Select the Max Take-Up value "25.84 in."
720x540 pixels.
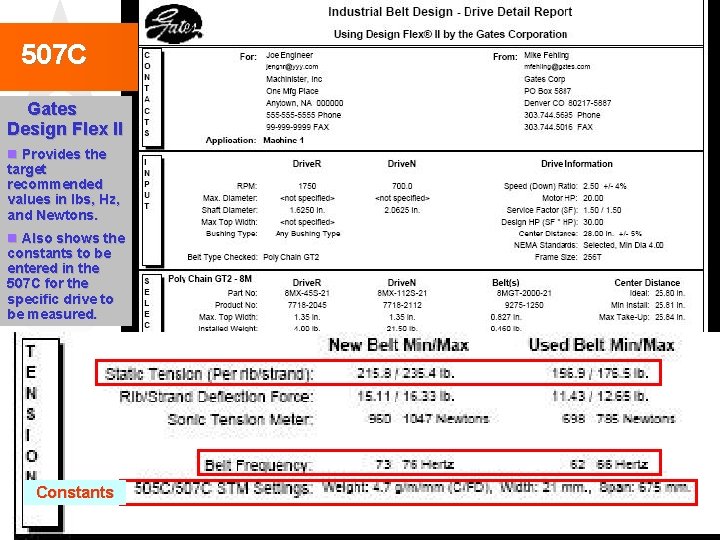670,317
